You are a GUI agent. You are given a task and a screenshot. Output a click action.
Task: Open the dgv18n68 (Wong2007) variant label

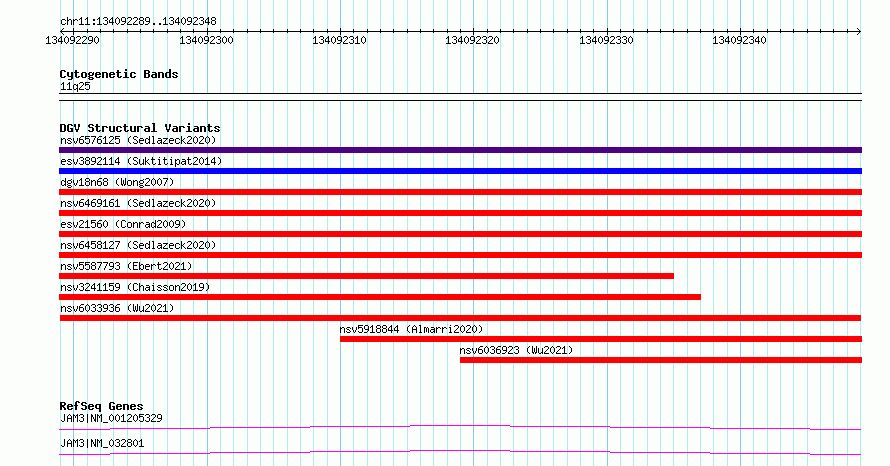pyautogui.click(x=117, y=182)
